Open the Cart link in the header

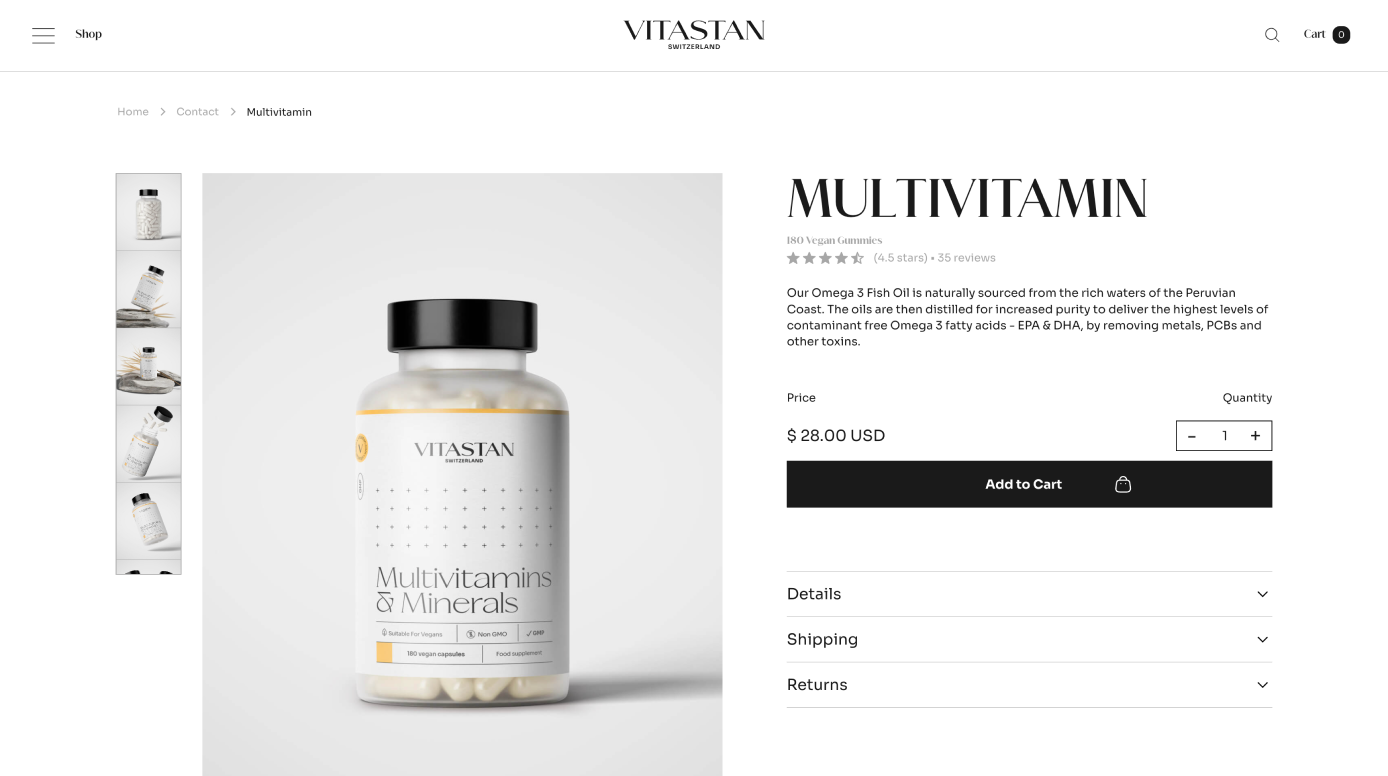[1314, 34]
